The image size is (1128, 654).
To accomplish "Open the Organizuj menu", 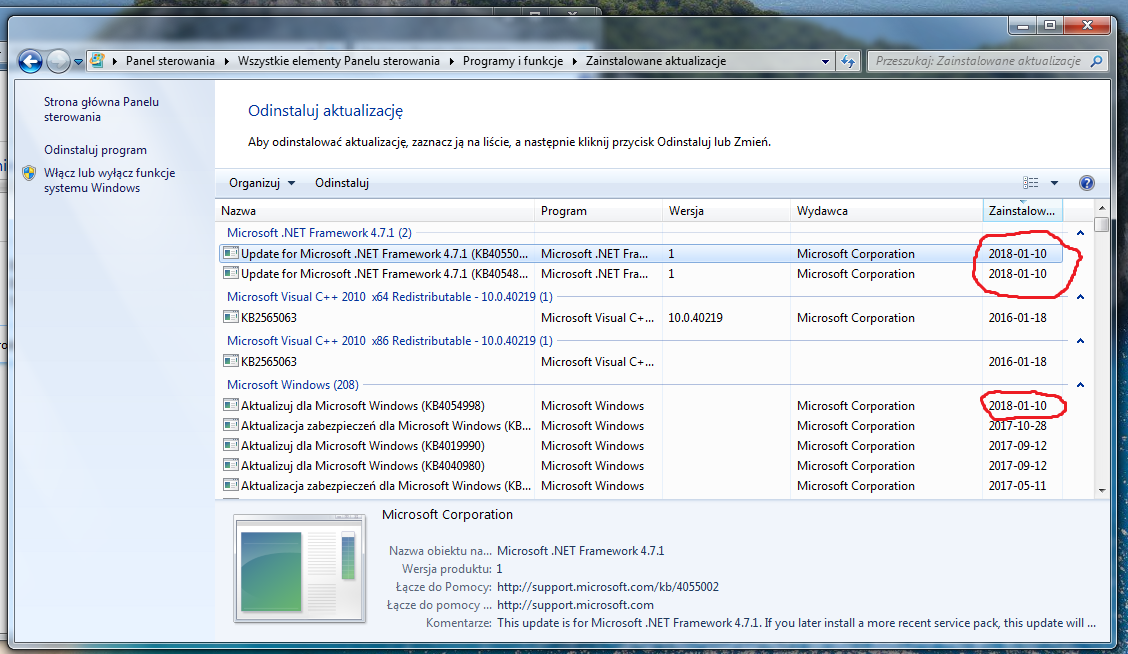I will [x=262, y=183].
